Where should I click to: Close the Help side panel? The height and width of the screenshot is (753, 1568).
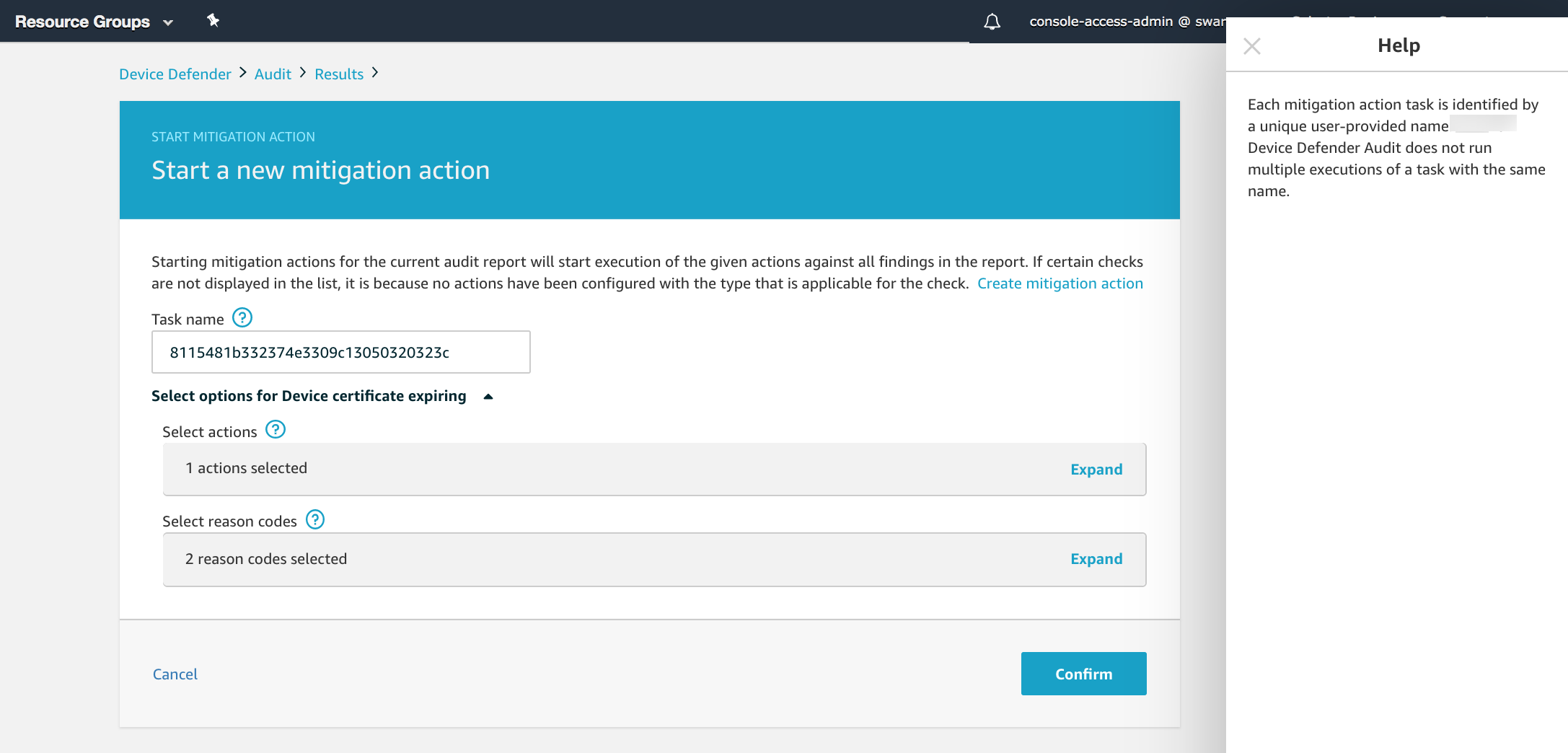coord(1252,45)
